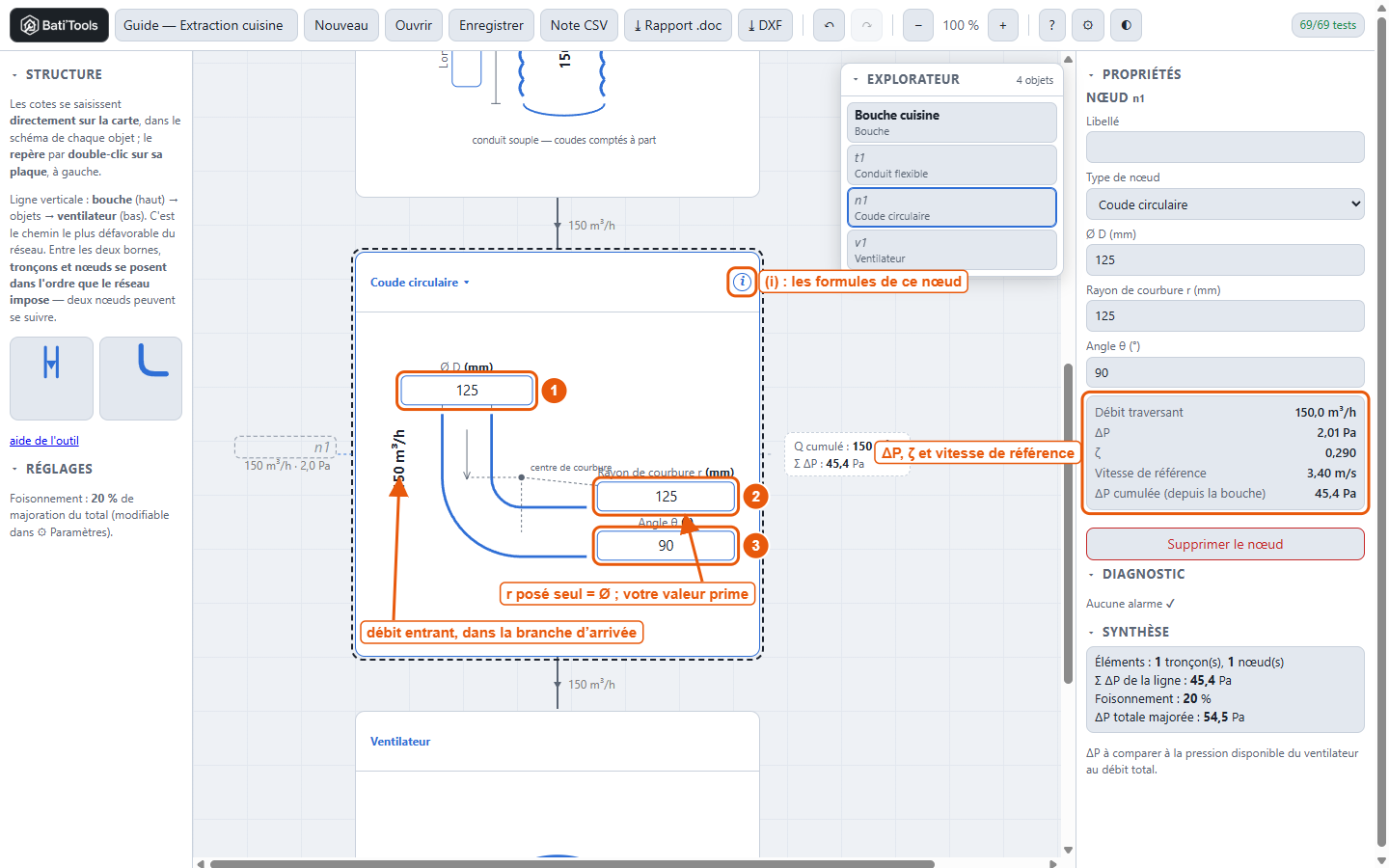1389x868 pixels.
Task: Edit the Ø D (mm) field in properties
Action: click(1225, 260)
